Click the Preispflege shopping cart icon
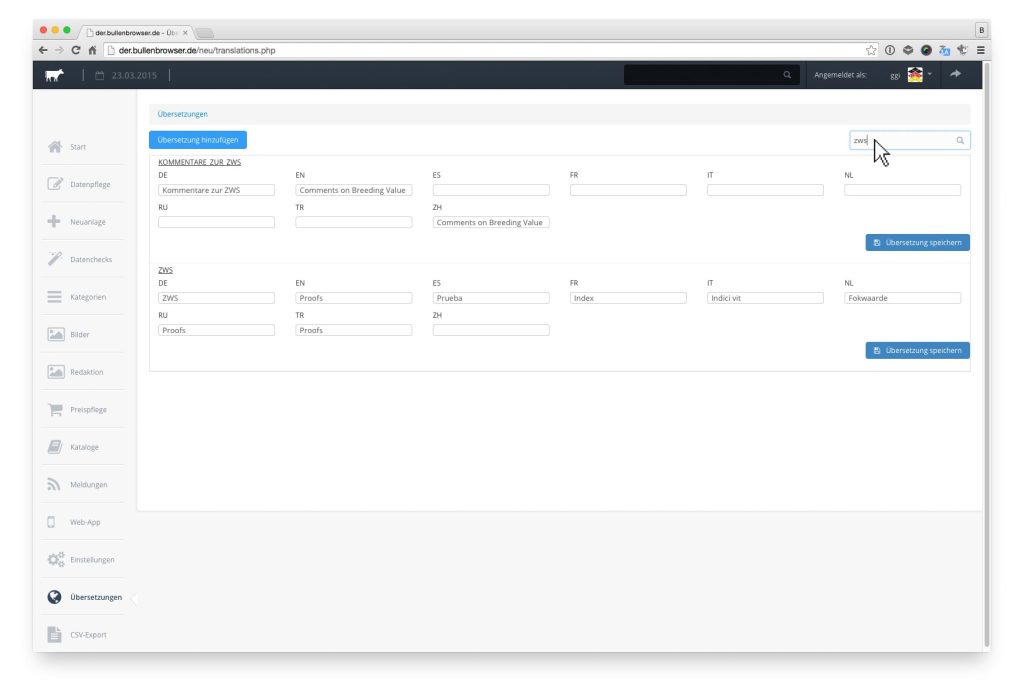Viewport: 1024px width, 699px height. (56, 409)
